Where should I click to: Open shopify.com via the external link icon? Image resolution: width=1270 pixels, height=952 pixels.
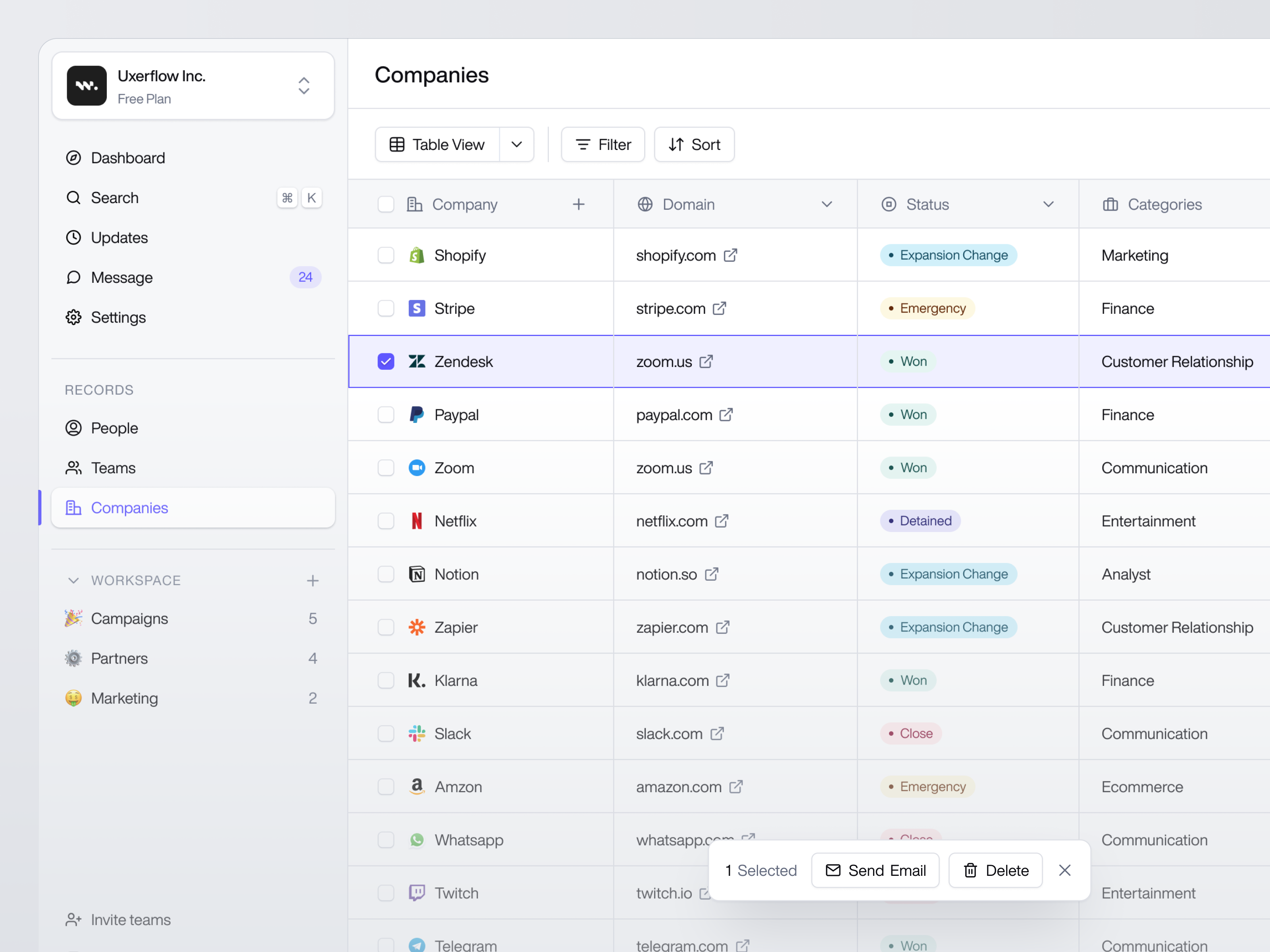click(x=730, y=255)
